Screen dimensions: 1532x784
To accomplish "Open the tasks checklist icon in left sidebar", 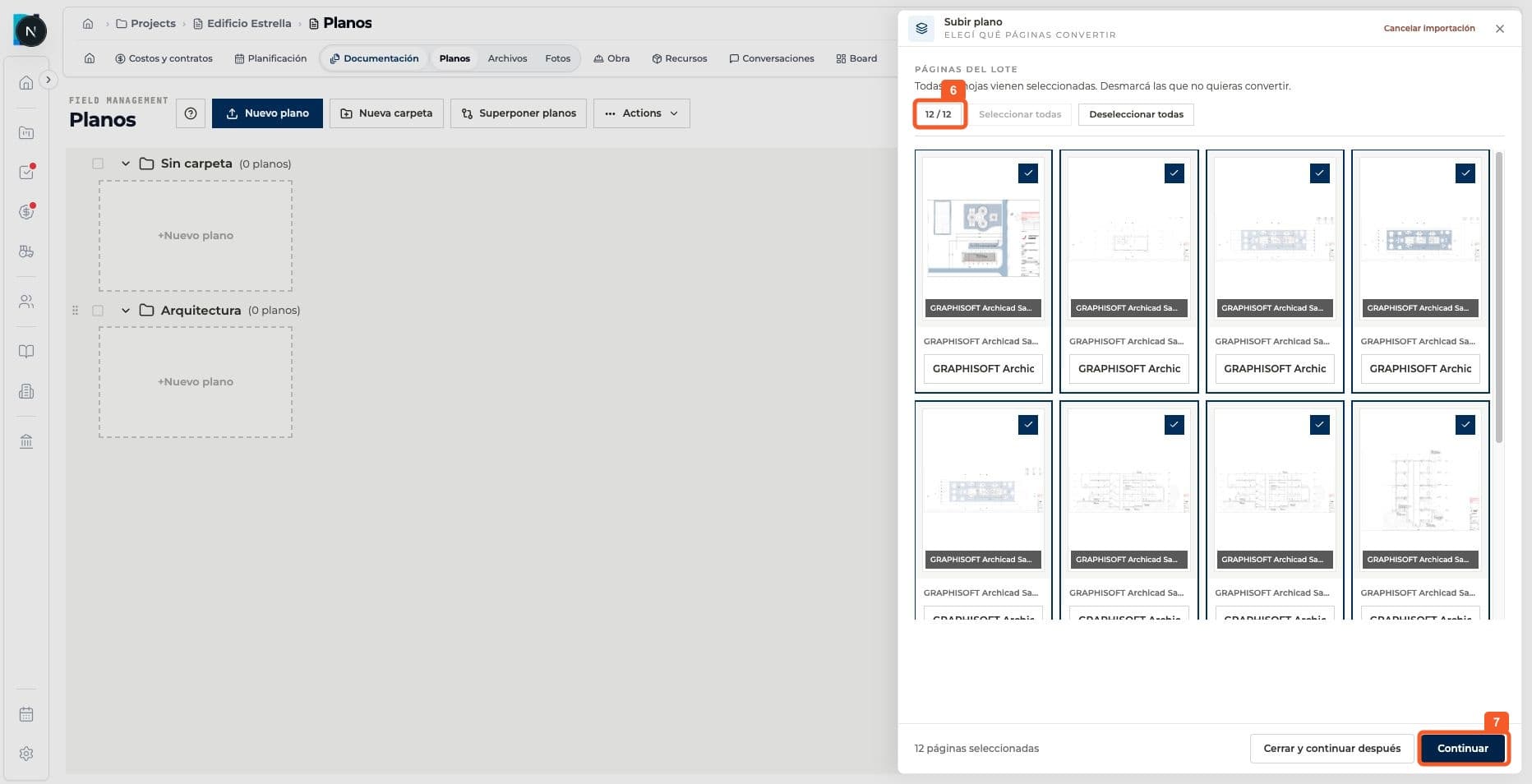I will pos(26,173).
